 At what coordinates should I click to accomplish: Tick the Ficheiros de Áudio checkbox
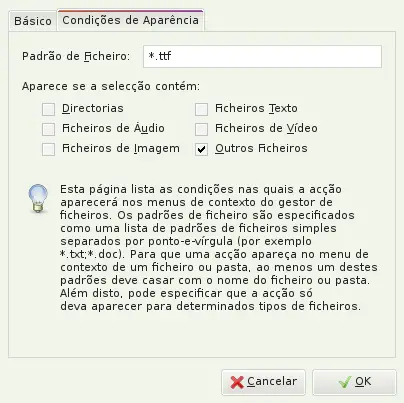point(48,129)
